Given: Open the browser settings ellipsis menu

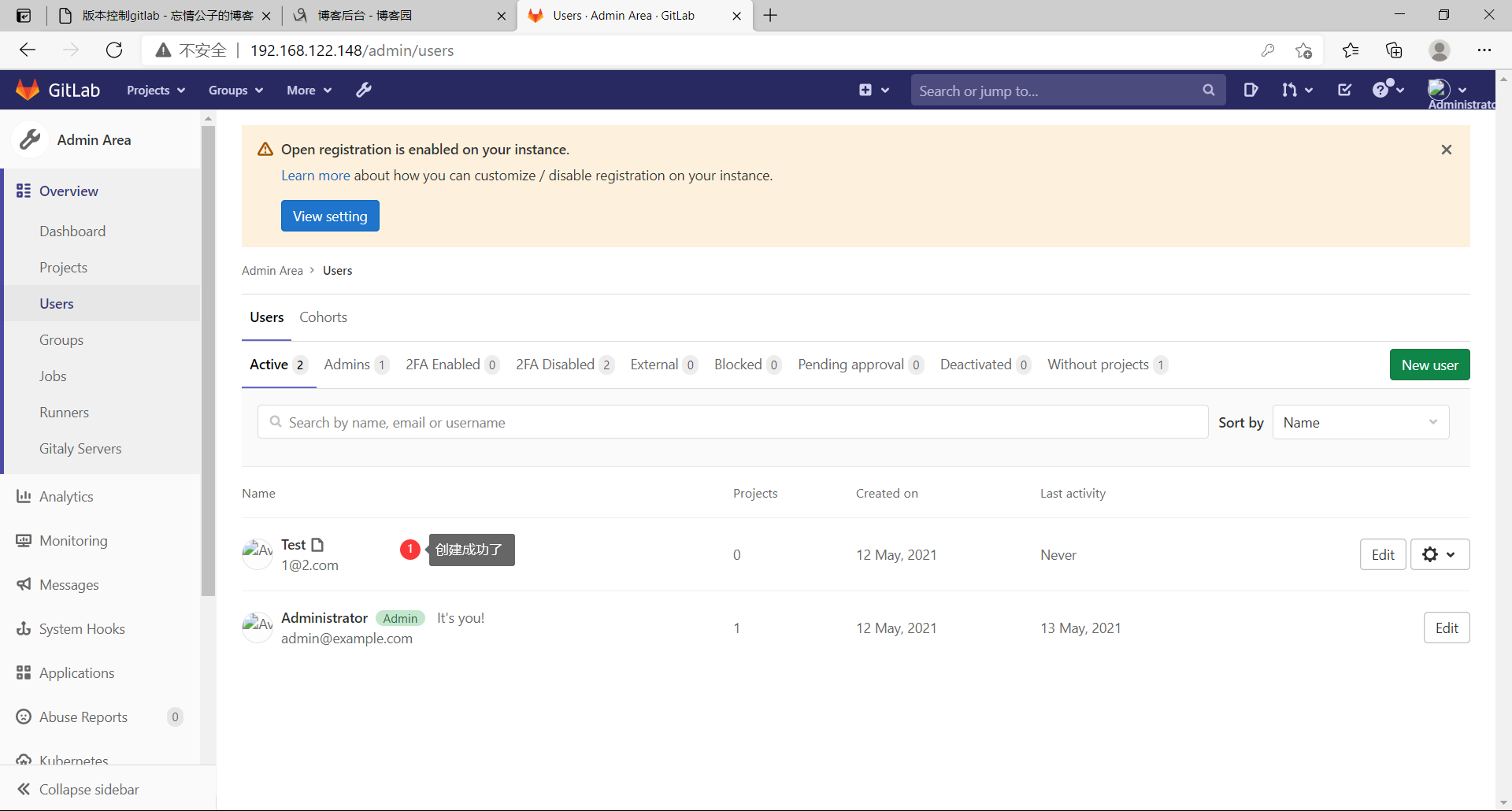Looking at the screenshot, I should point(1484,50).
